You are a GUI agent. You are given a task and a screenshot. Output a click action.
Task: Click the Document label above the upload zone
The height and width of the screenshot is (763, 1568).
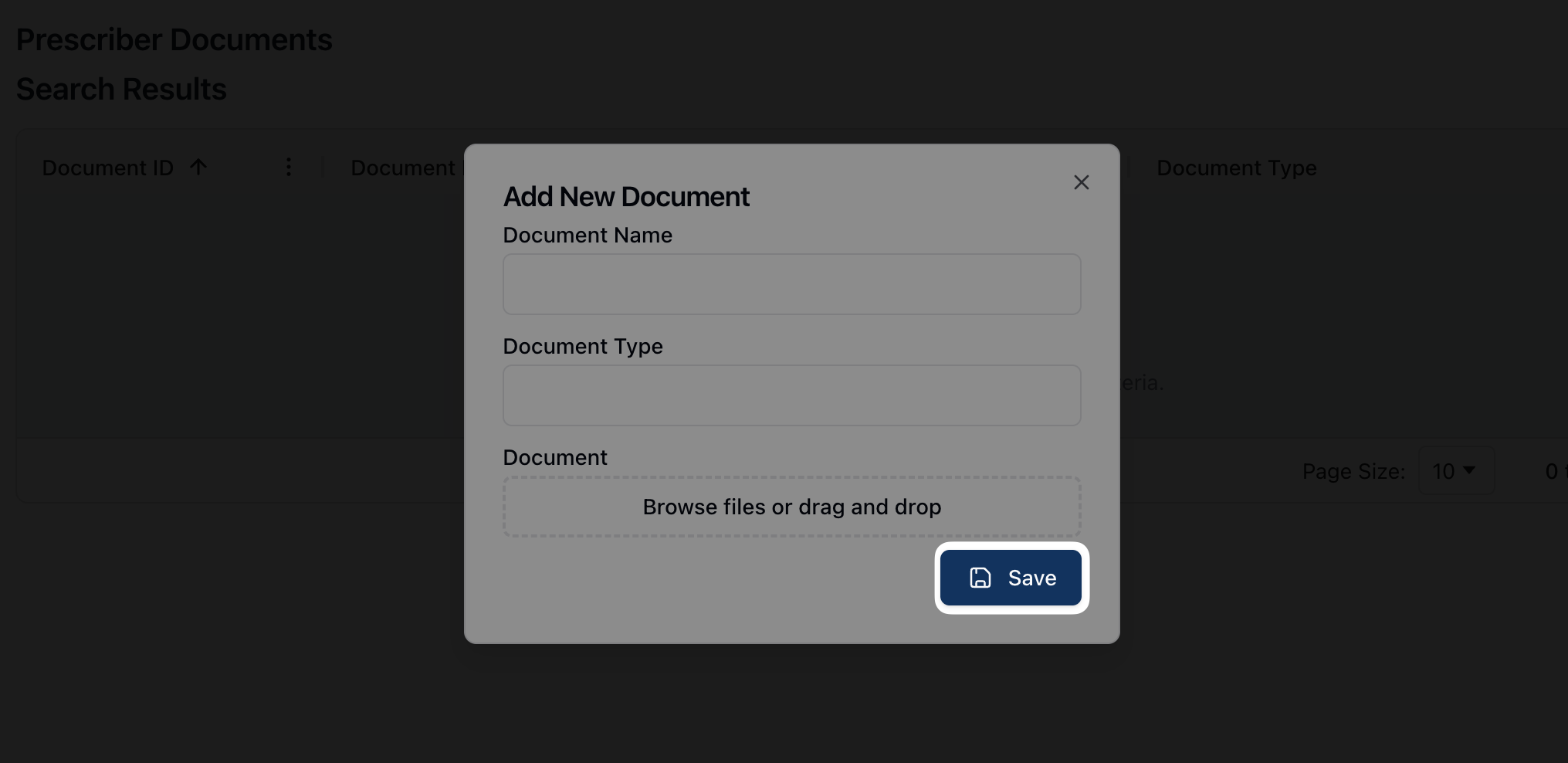555,457
